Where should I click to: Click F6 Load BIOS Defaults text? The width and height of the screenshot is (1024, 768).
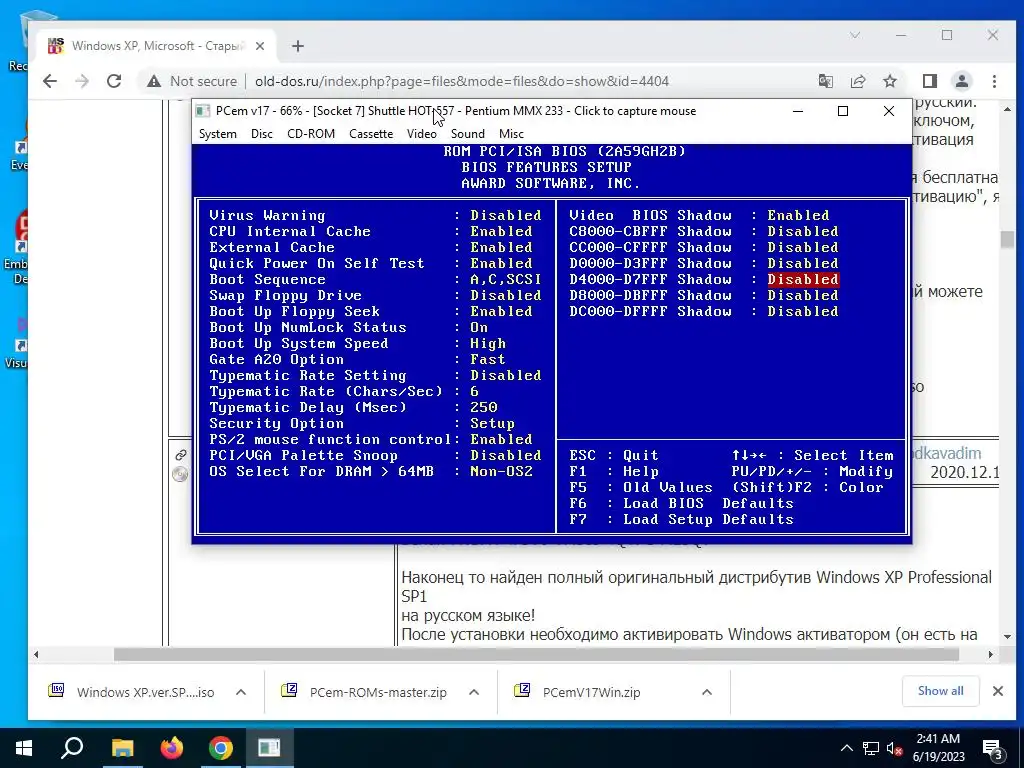tap(681, 504)
